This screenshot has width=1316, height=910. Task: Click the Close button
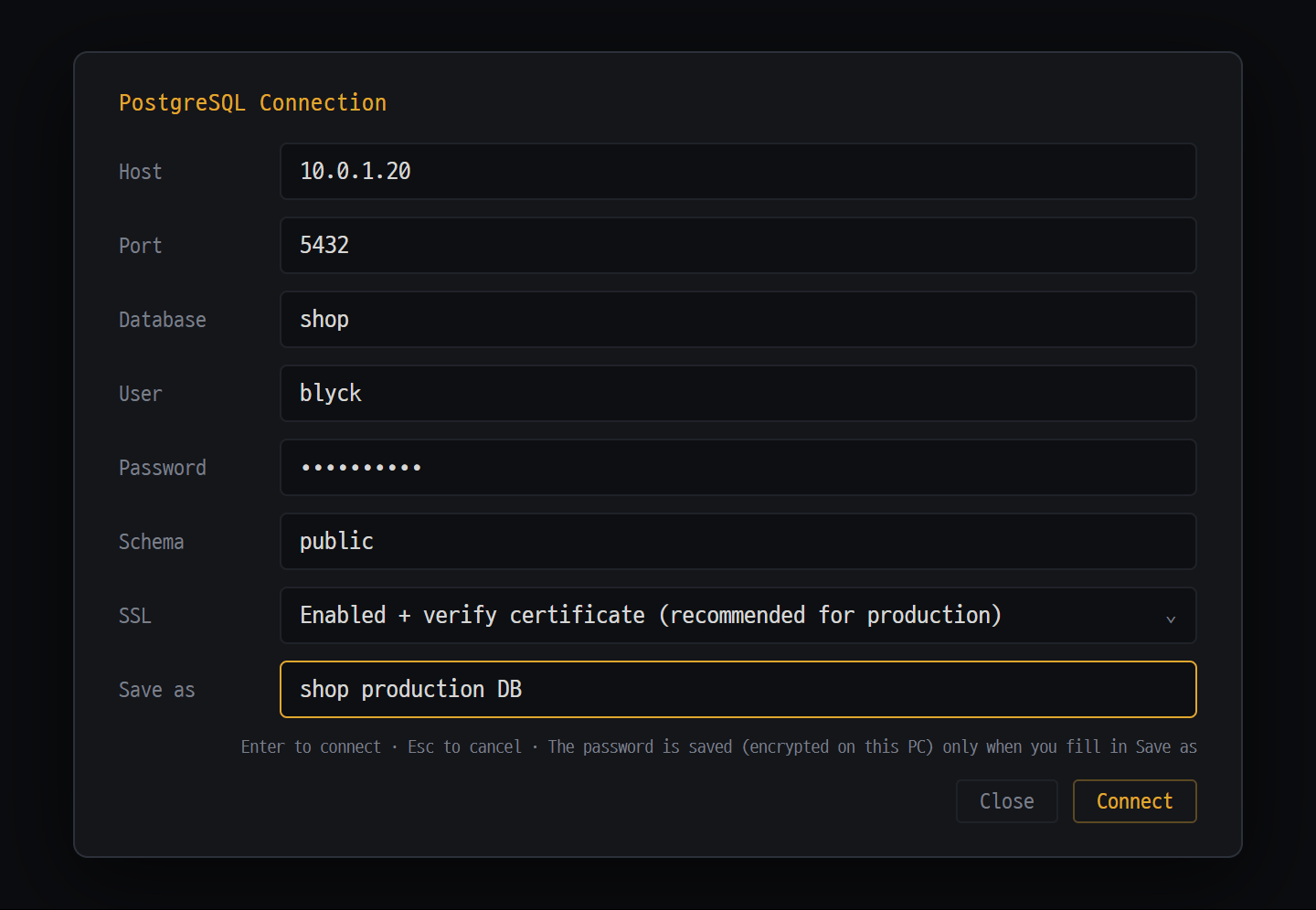coord(1006,801)
